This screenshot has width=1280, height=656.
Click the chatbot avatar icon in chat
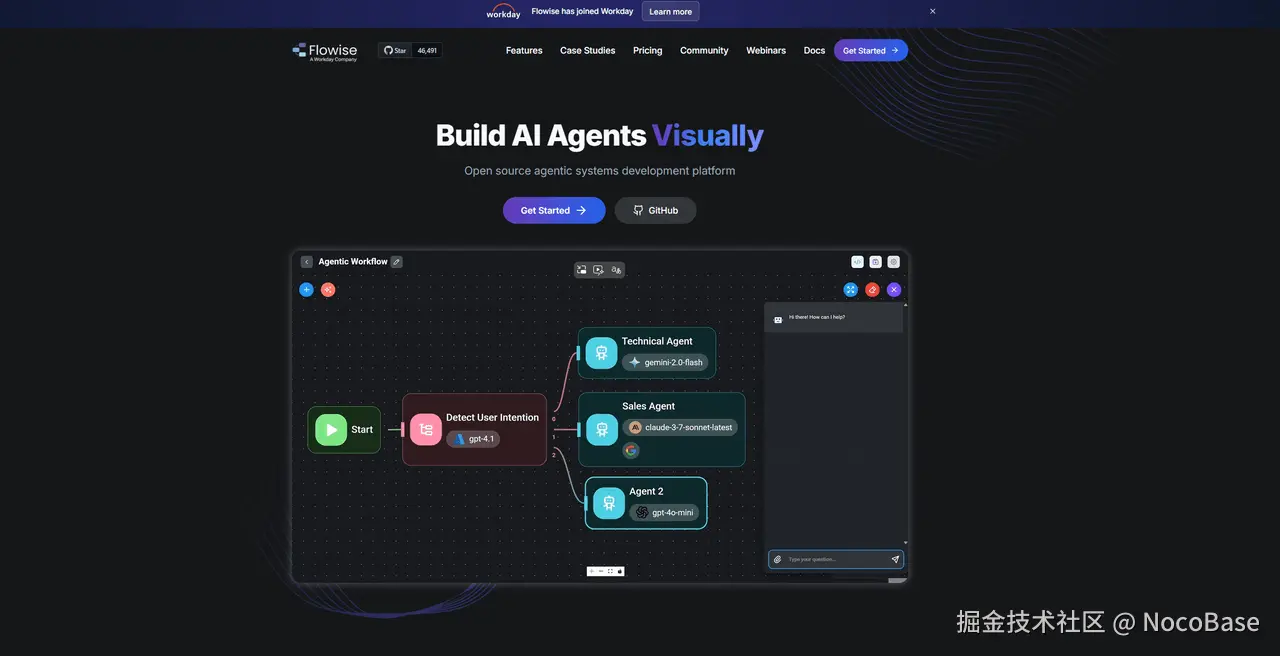[778, 320]
